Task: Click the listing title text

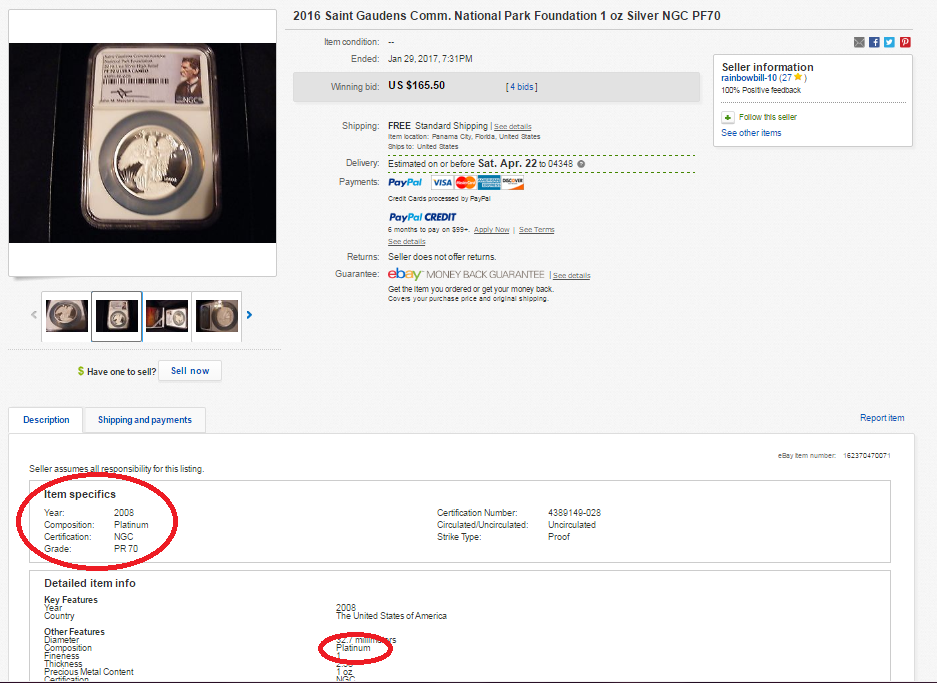Action: tap(507, 16)
